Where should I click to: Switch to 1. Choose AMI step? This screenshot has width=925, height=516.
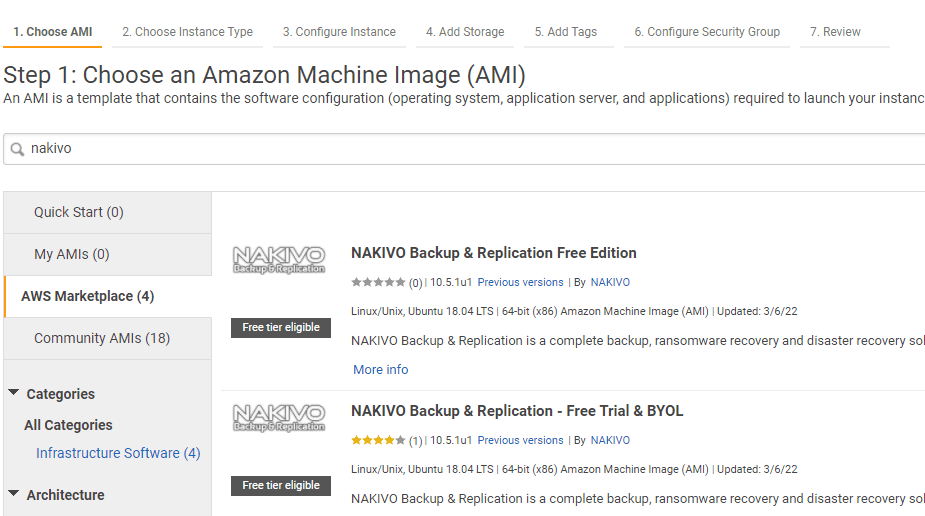coord(53,32)
